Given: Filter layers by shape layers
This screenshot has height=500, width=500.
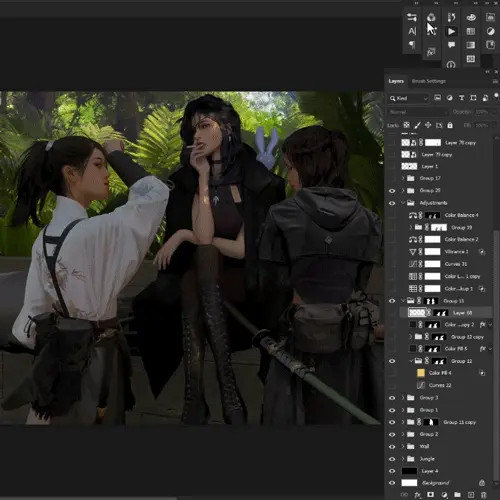Looking at the screenshot, I should 473,98.
